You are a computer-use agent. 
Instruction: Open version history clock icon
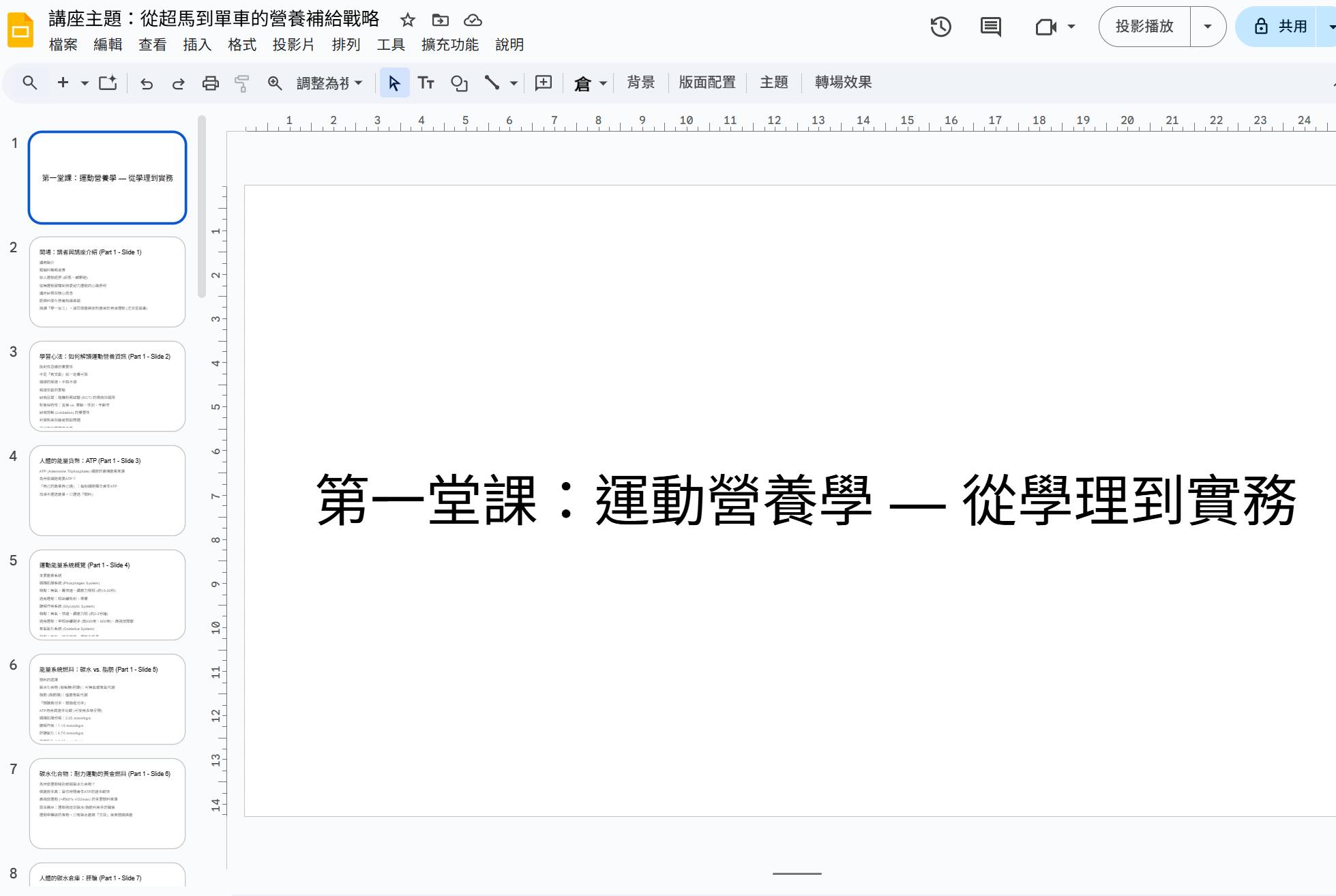[940, 27]
